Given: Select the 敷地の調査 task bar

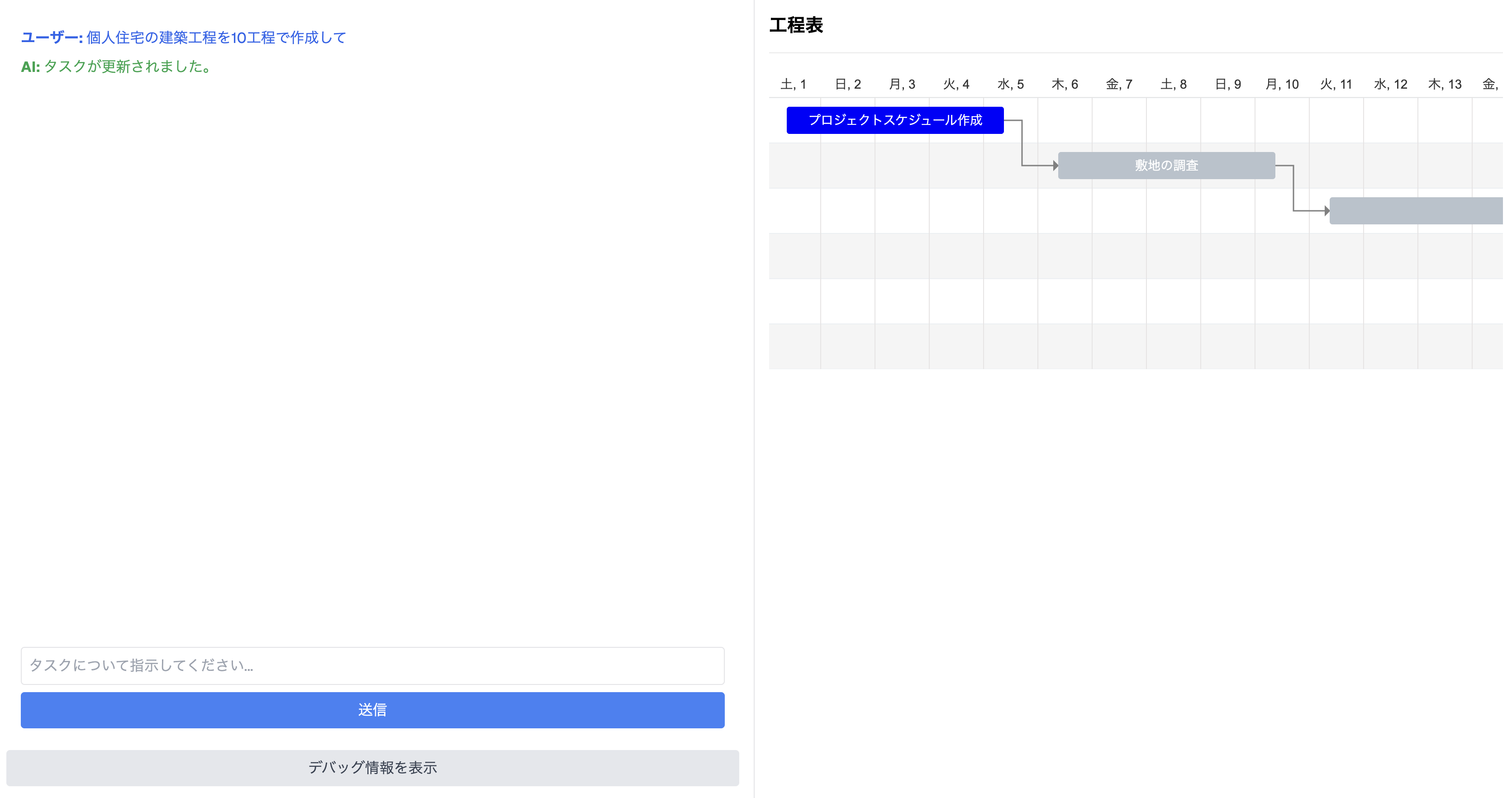Looking at the screenshot, I should [x=1166, y=166].
